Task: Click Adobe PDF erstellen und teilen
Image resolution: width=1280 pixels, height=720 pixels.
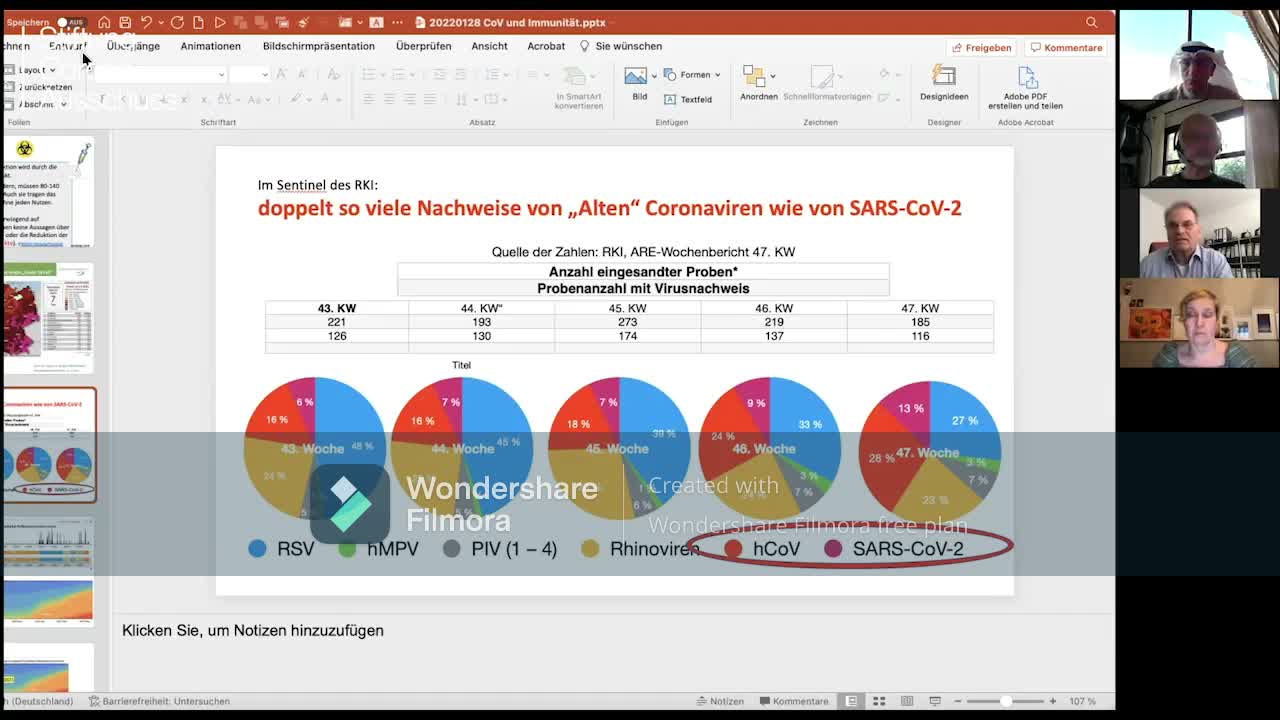Action: click(x=1025, y=88)
